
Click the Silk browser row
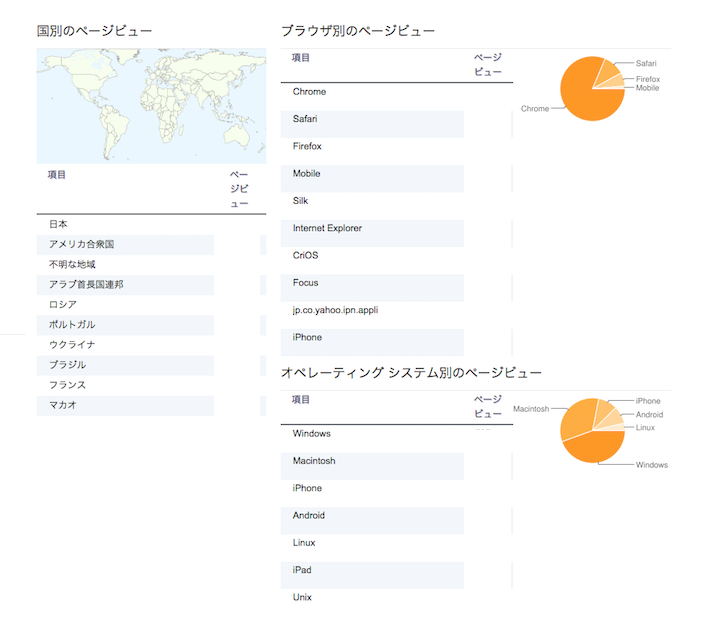397,206
